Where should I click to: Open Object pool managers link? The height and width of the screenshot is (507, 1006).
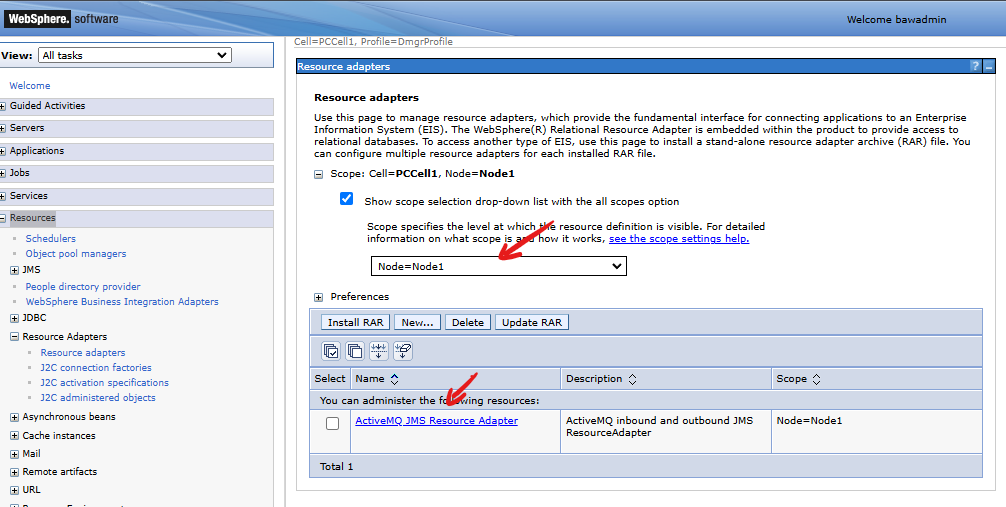coord(76,254)
